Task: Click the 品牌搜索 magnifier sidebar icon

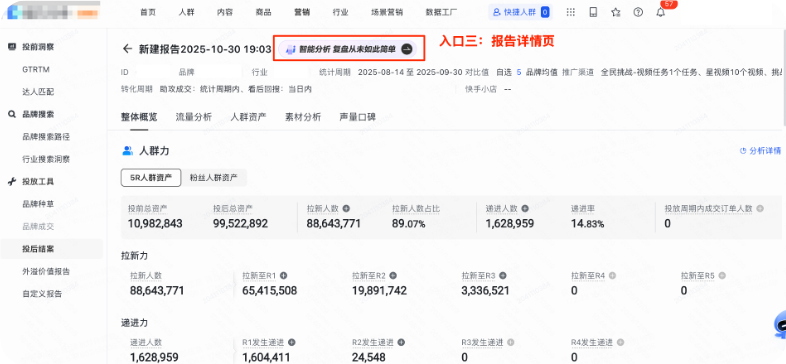Action: [12, 114]
